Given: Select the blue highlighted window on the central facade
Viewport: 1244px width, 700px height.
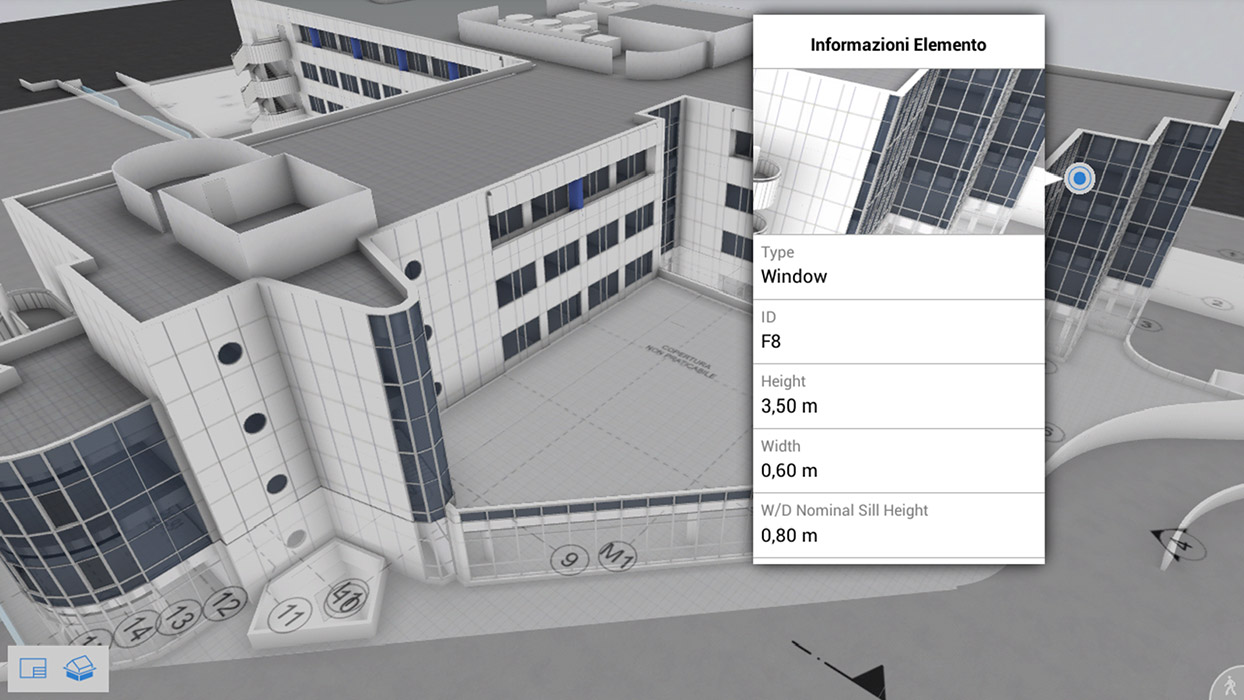Looking at the screenshot, I should click(x=575, y=194).
